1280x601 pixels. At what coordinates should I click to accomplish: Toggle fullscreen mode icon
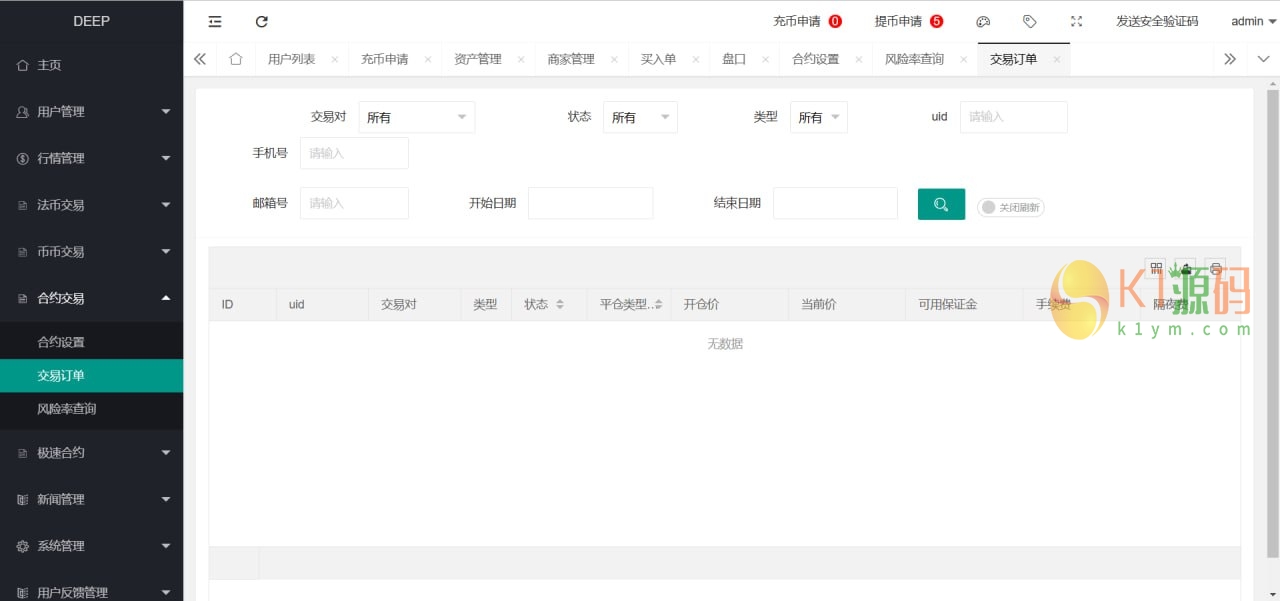(x=1076, y=21)
